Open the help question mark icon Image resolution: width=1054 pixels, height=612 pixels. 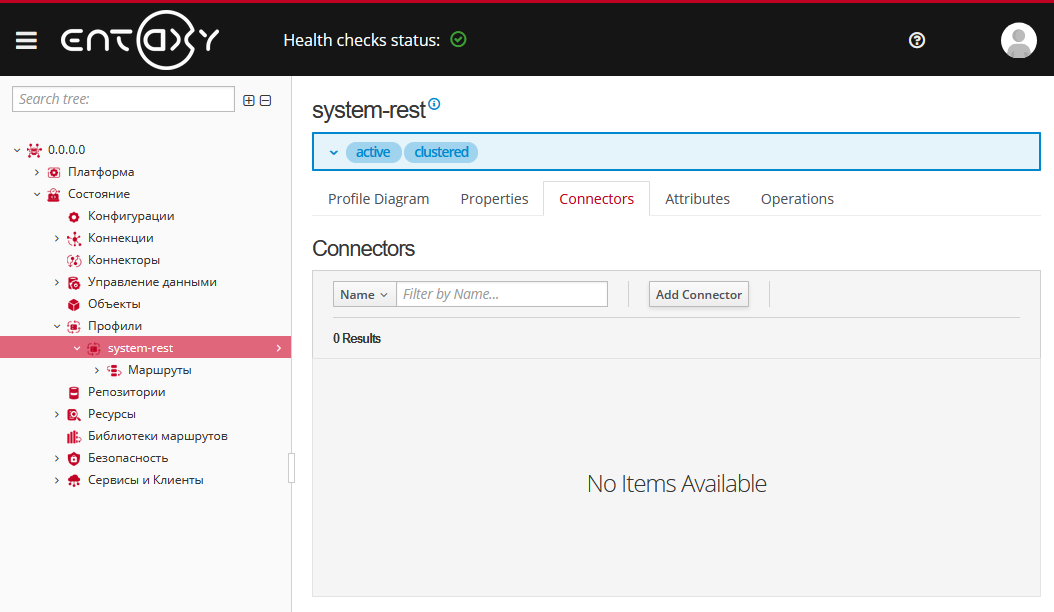click(x=917, y=40)
